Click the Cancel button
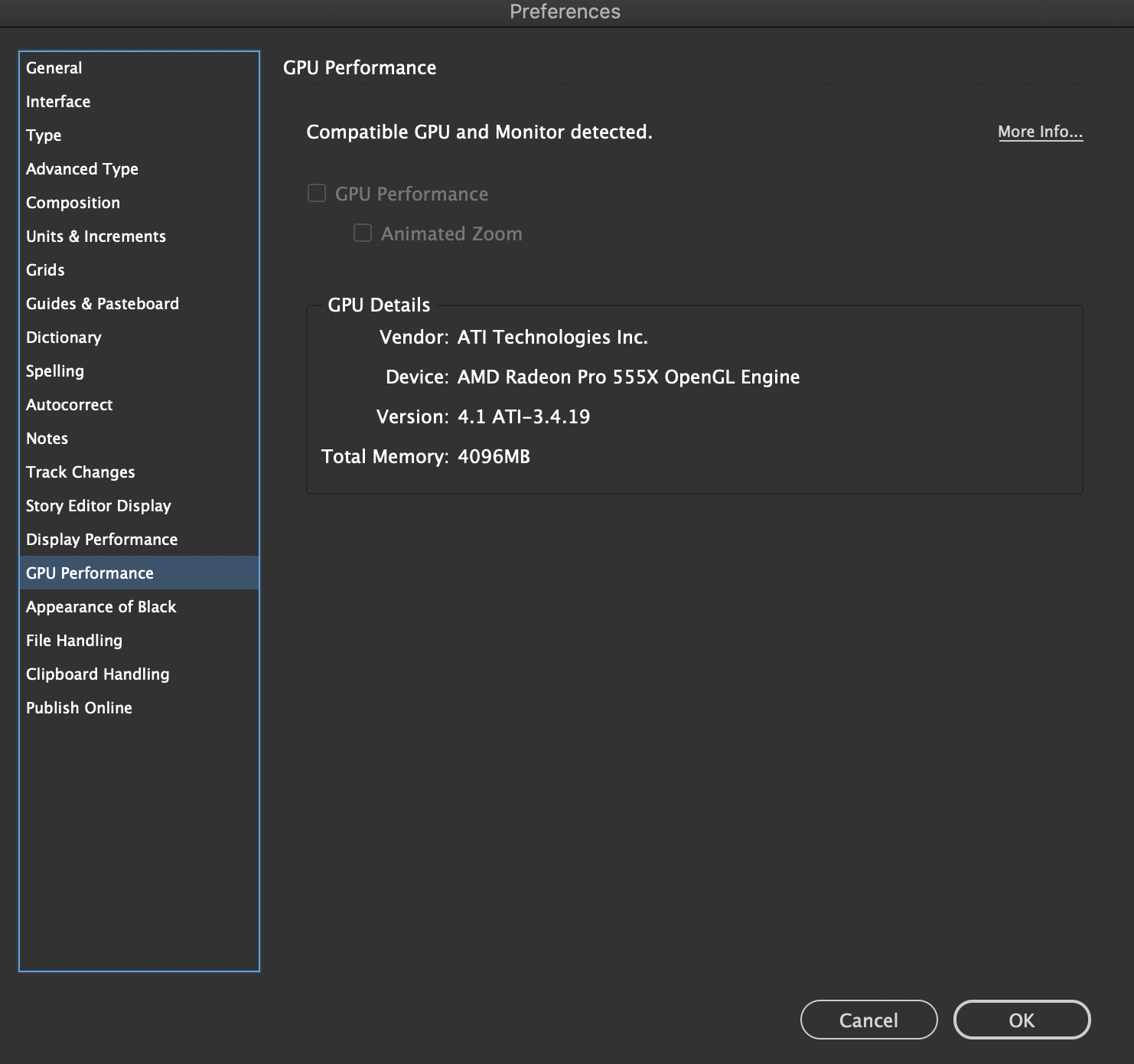Viewport: 1134px width, 1064px height. (868, 1020)
